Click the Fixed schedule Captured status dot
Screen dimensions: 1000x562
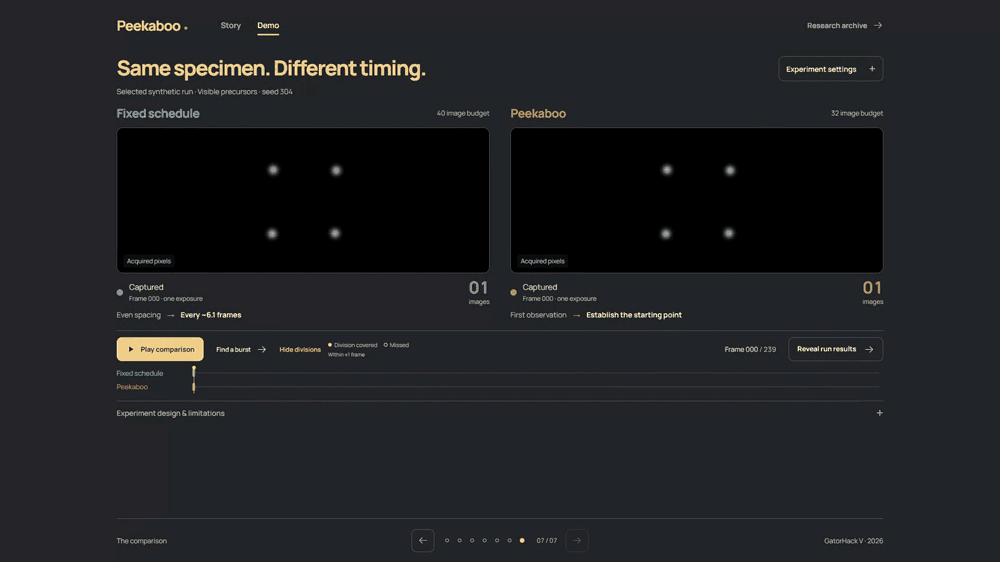(x=120, y=293)
